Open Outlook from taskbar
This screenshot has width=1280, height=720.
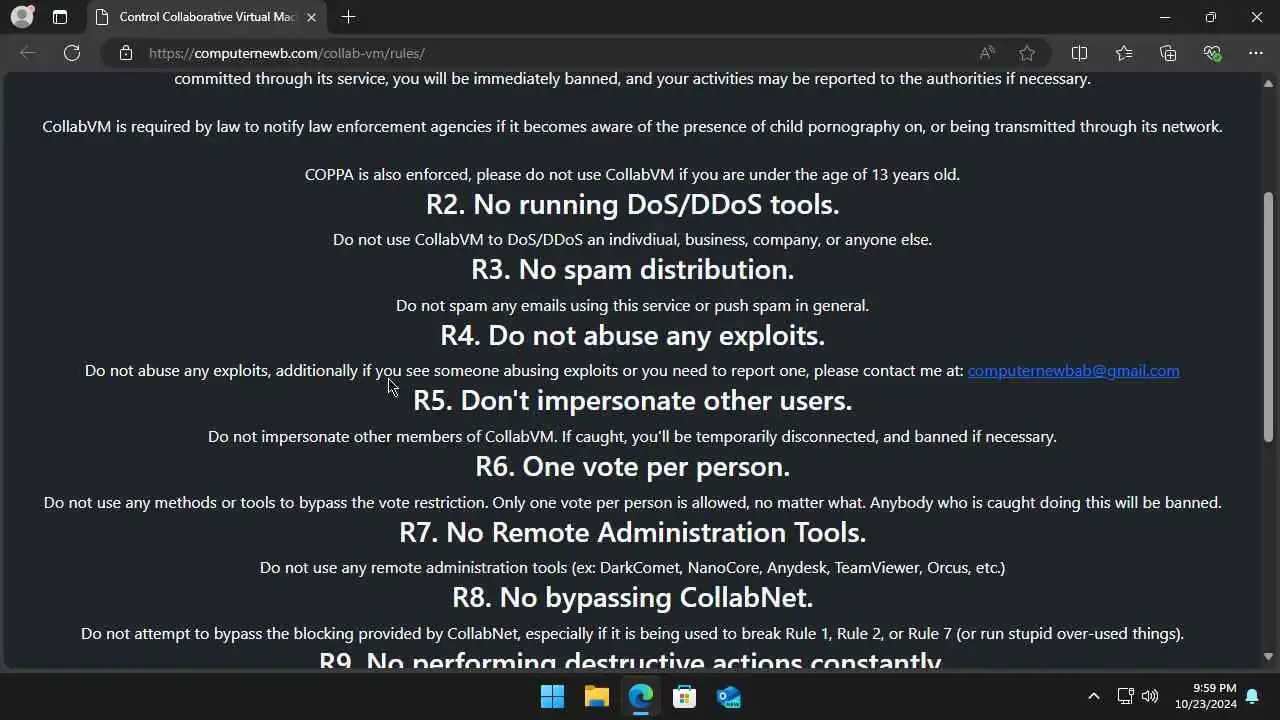click(x=729, y=696)
